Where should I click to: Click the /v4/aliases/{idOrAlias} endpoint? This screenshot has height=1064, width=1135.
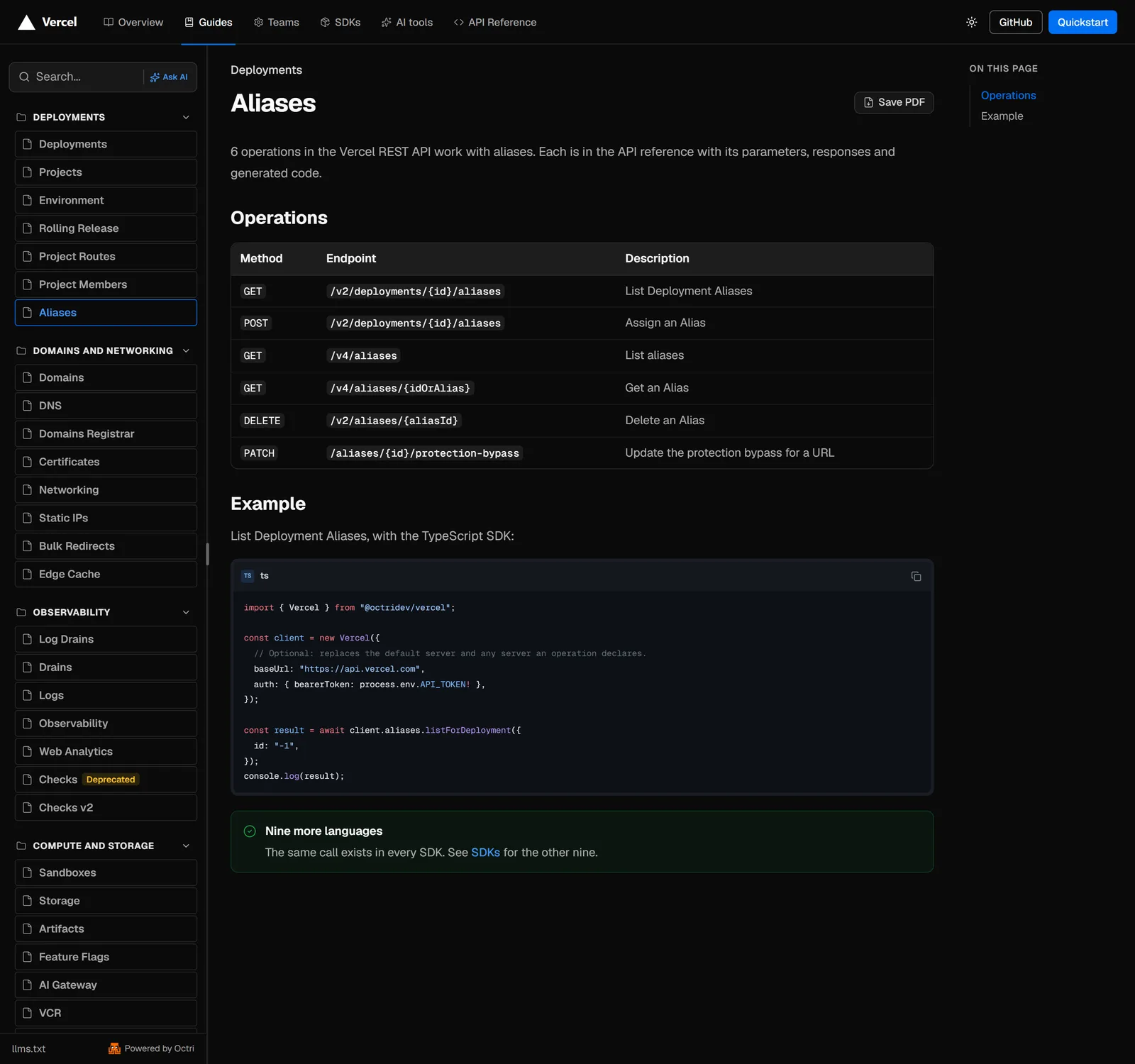click(400, 388)
